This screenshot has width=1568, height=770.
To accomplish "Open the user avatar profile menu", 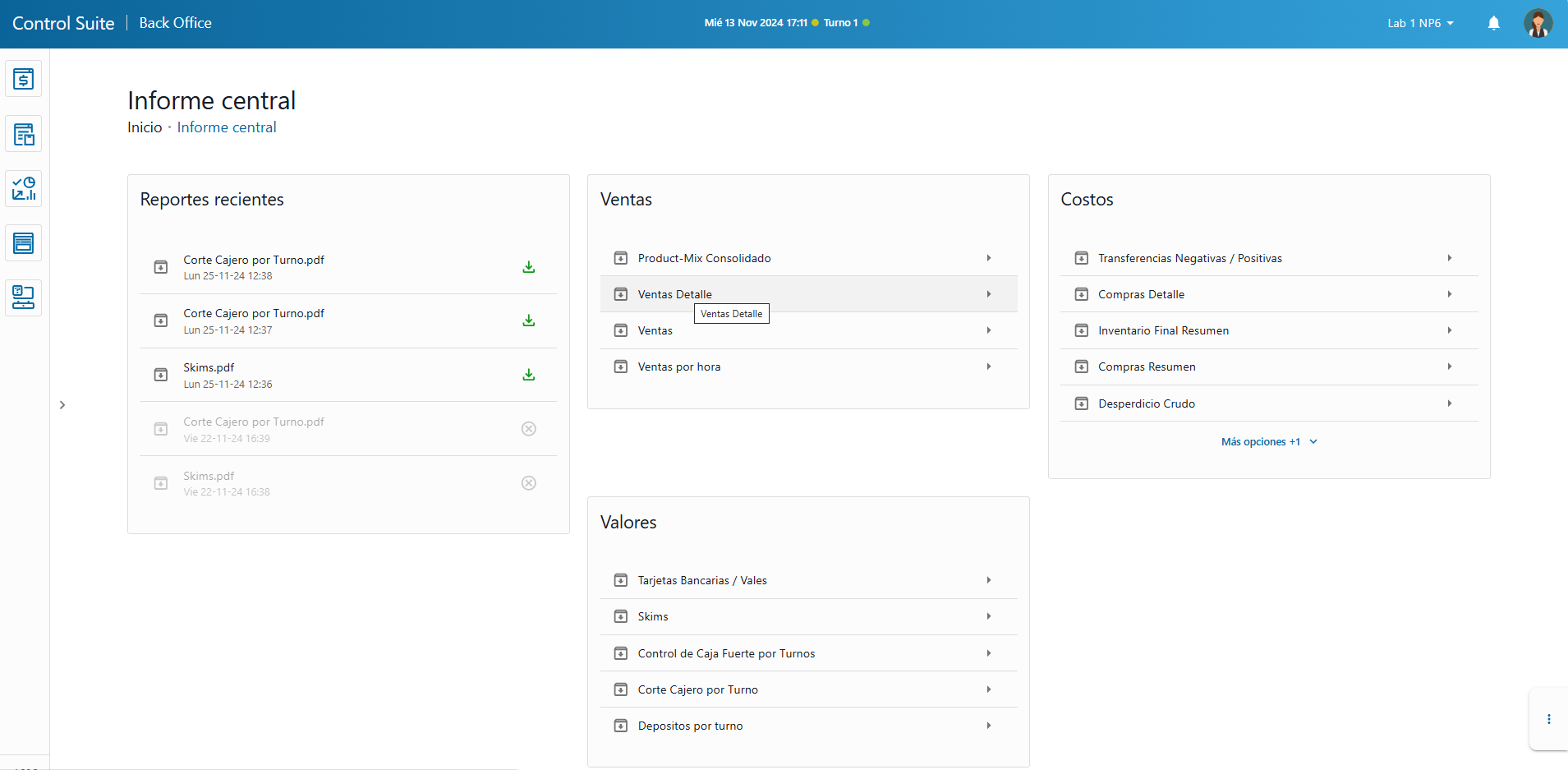I will pos(1537,23).
